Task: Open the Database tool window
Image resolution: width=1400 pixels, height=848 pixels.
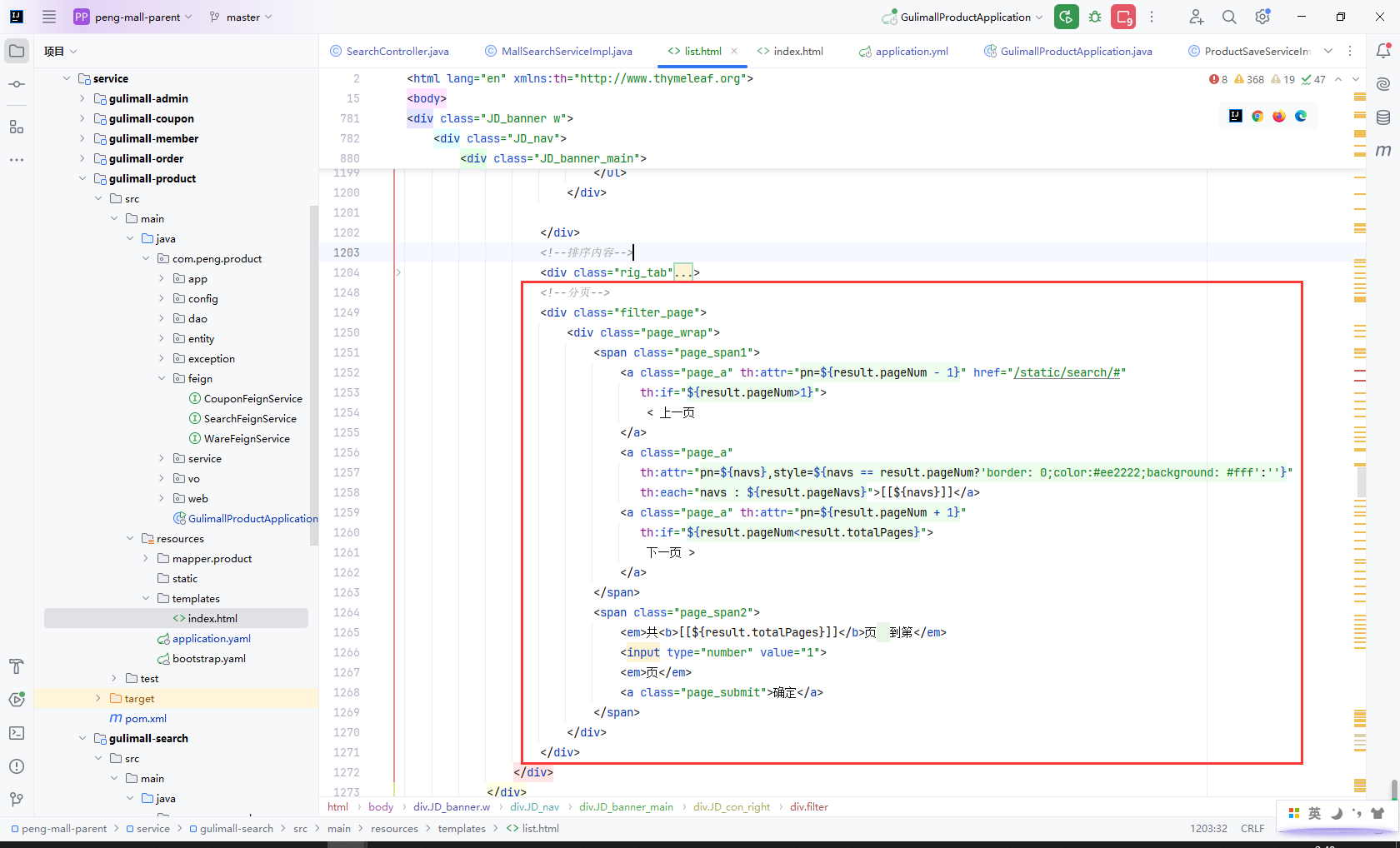Action: pyautogui.click(x=1383, y=117)
